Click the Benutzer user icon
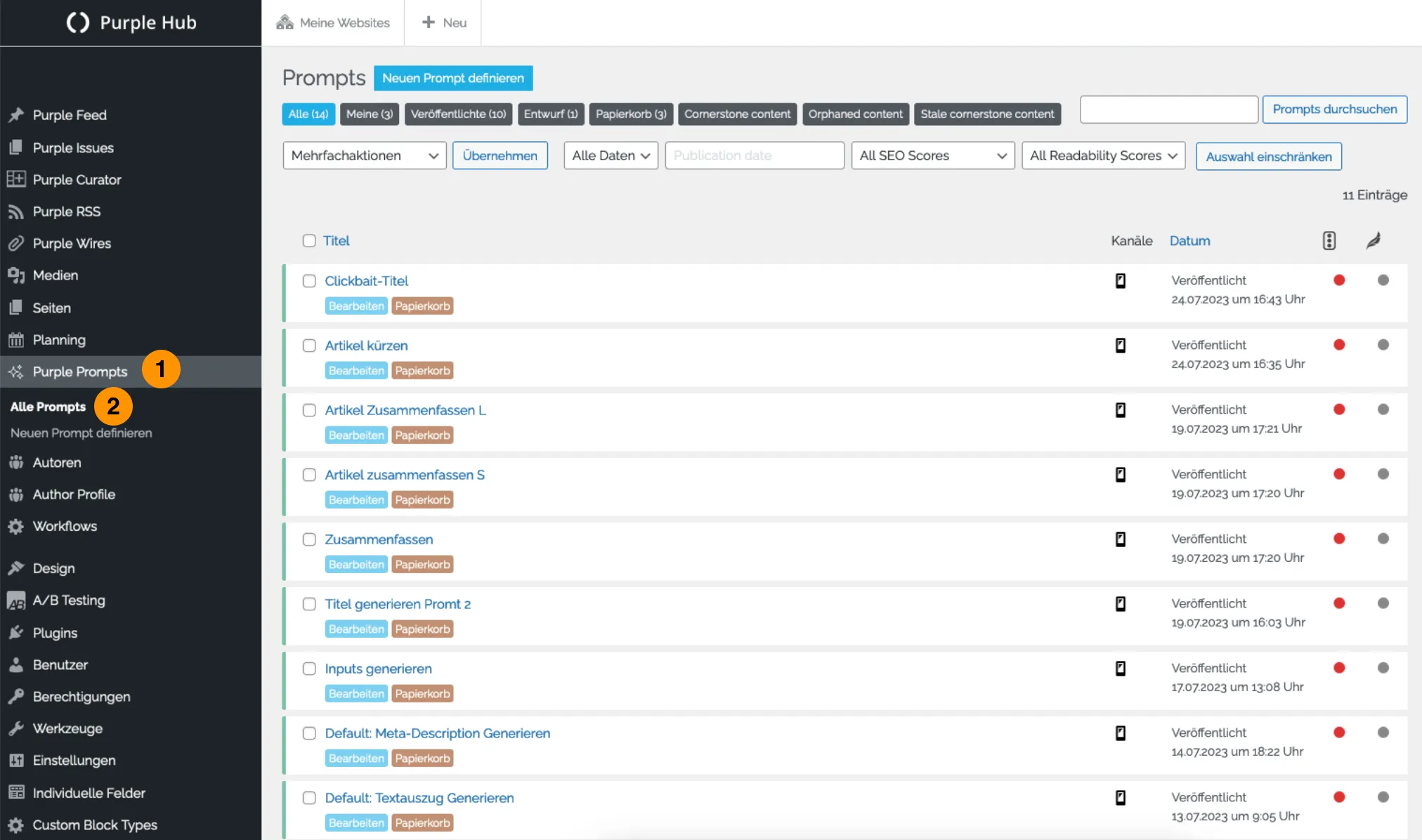The height and width of the screenshot is (840, 1422). pyautogui.click(x=16, y=664)
